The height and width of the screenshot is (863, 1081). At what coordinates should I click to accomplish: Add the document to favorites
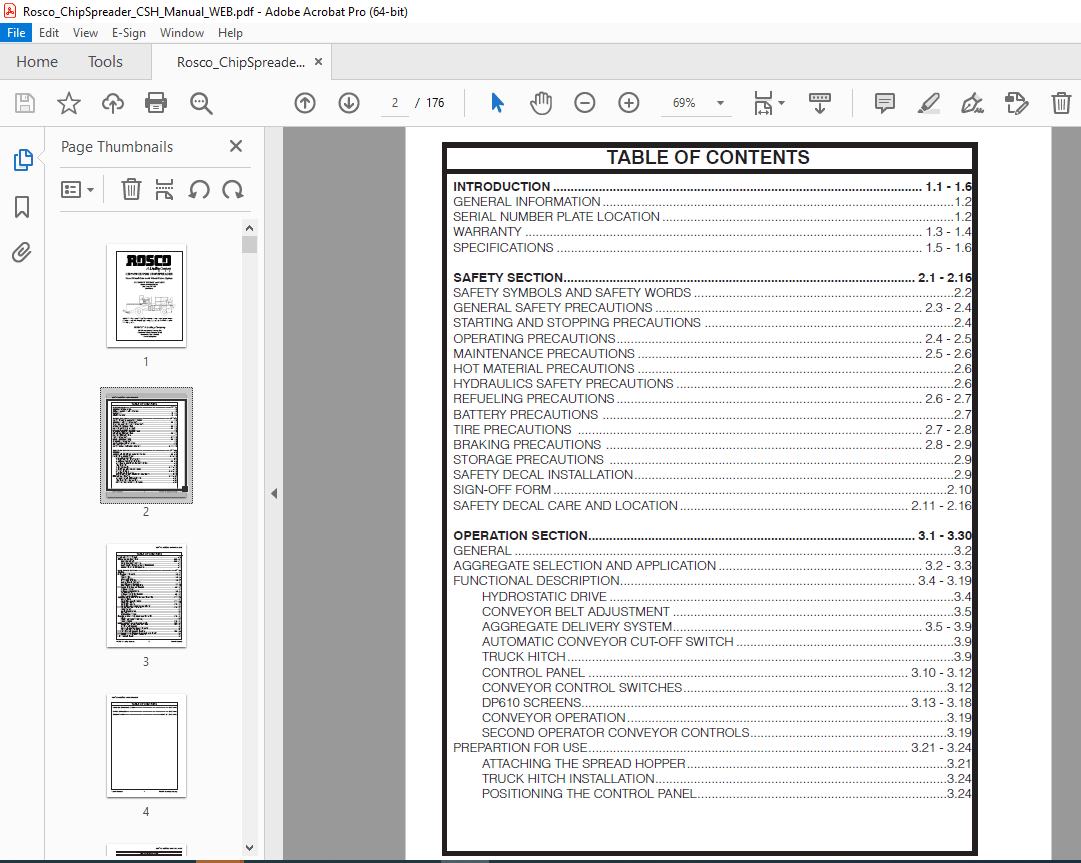pyautogui.click(x=68, y=102)
